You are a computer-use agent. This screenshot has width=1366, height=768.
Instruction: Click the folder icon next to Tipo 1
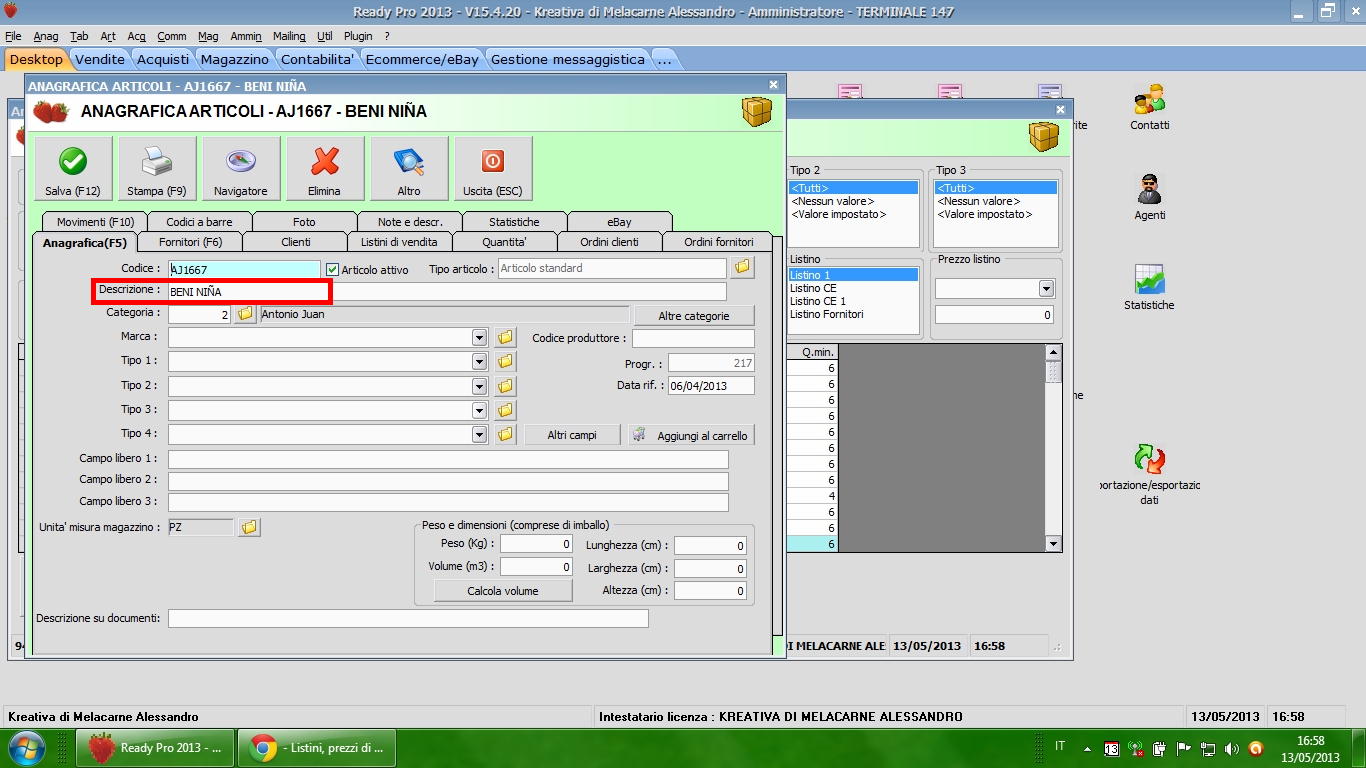pyautogui.click(x=505, y=361)
